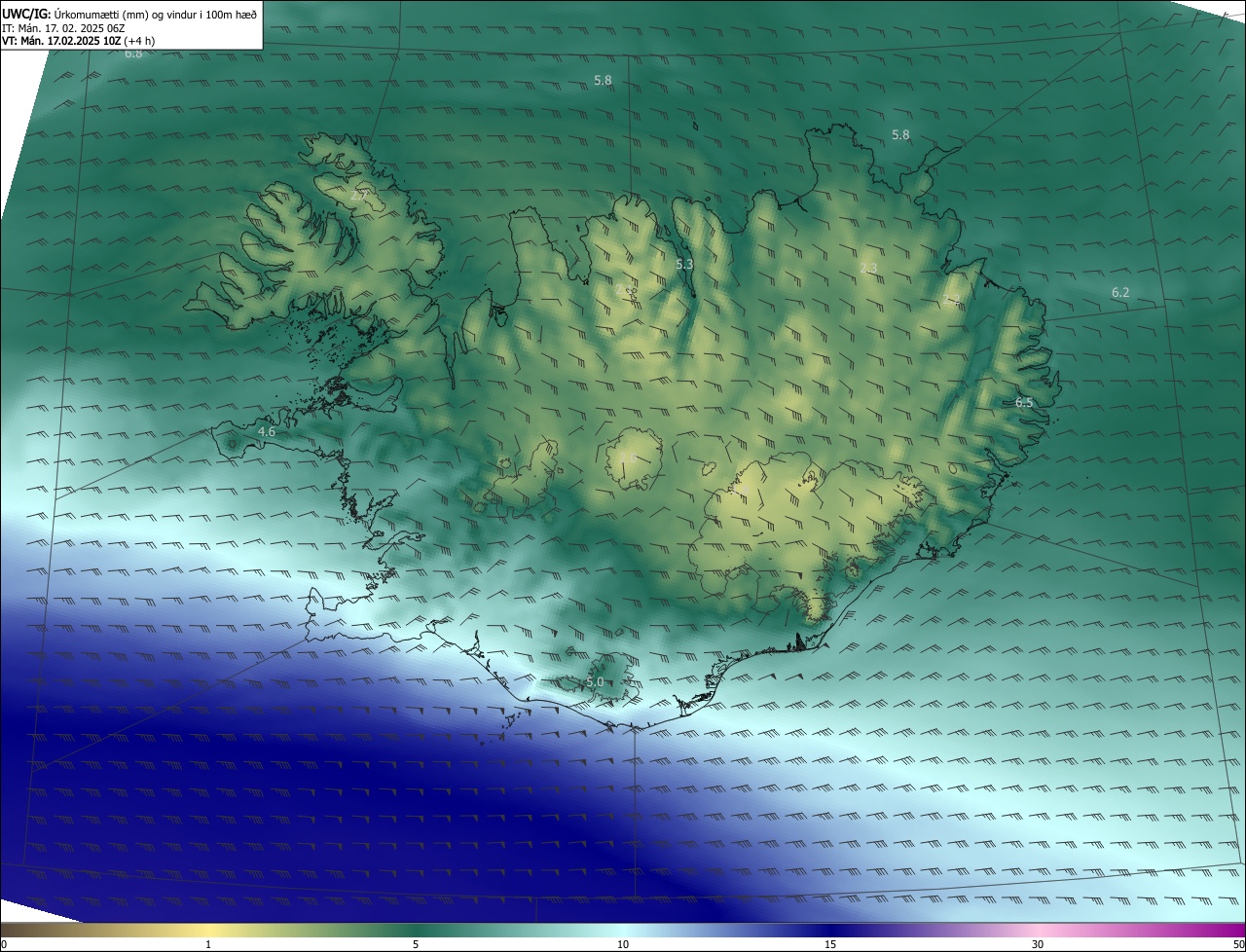This screenshot has height=952, width=1246.
Task: Click the '10' tick label on the color scale
Action: coord(623,944)
